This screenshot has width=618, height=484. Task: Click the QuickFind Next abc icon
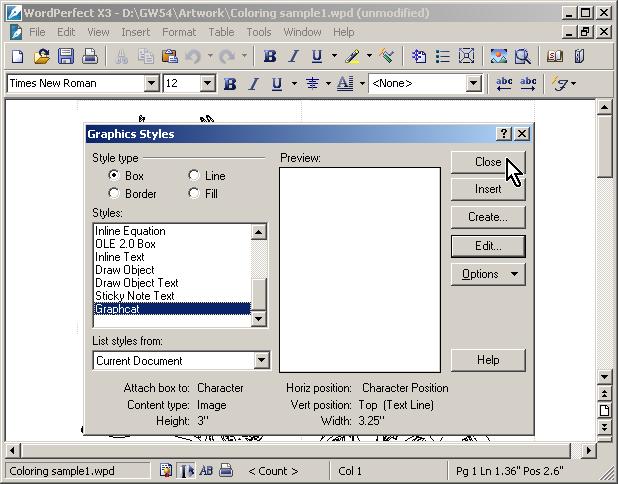pos(528,84)
